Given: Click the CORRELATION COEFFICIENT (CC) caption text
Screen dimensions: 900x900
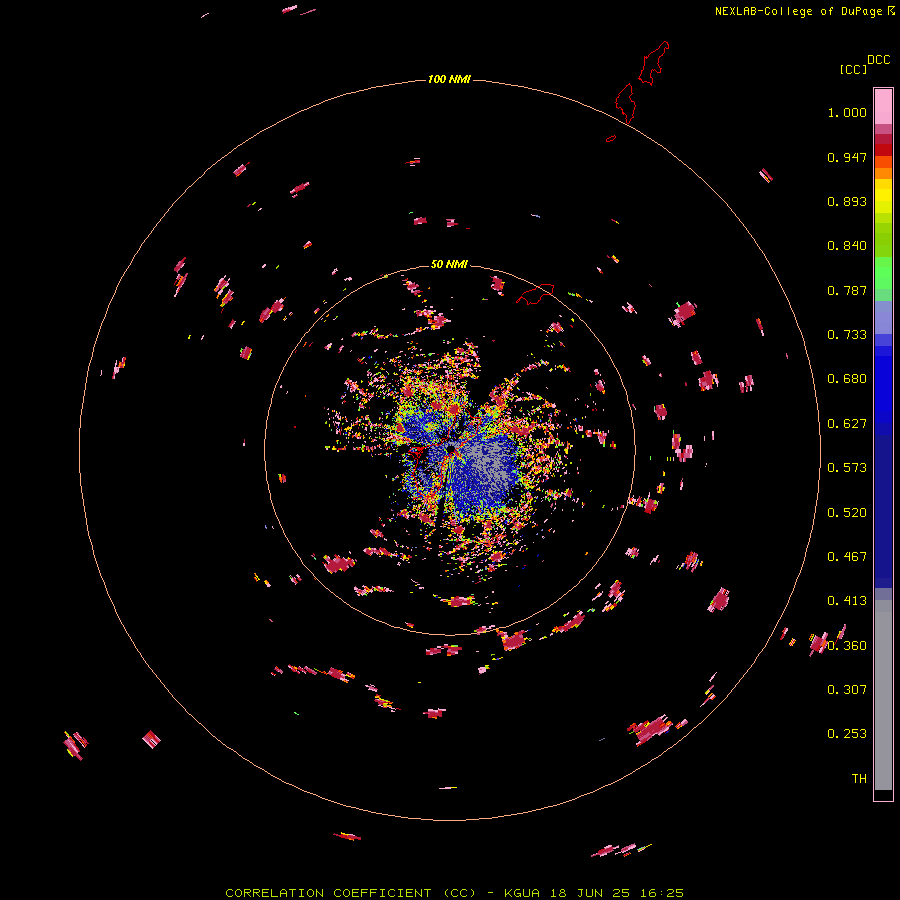Looking at the screenshot, I should click(x=351, y=893).
